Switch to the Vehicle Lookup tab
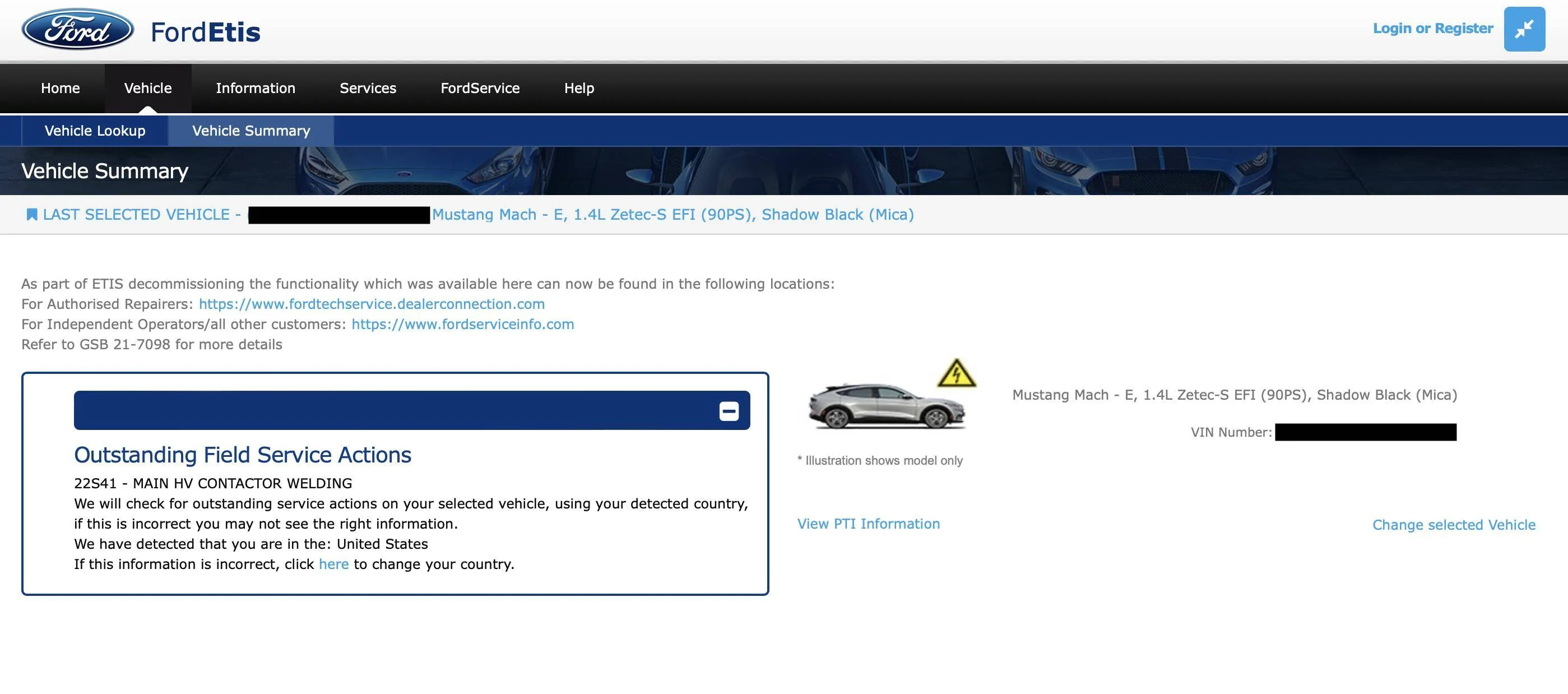The width and height of the screenshot is (1568, 694). pyautogui.click(x=95, y=131)
